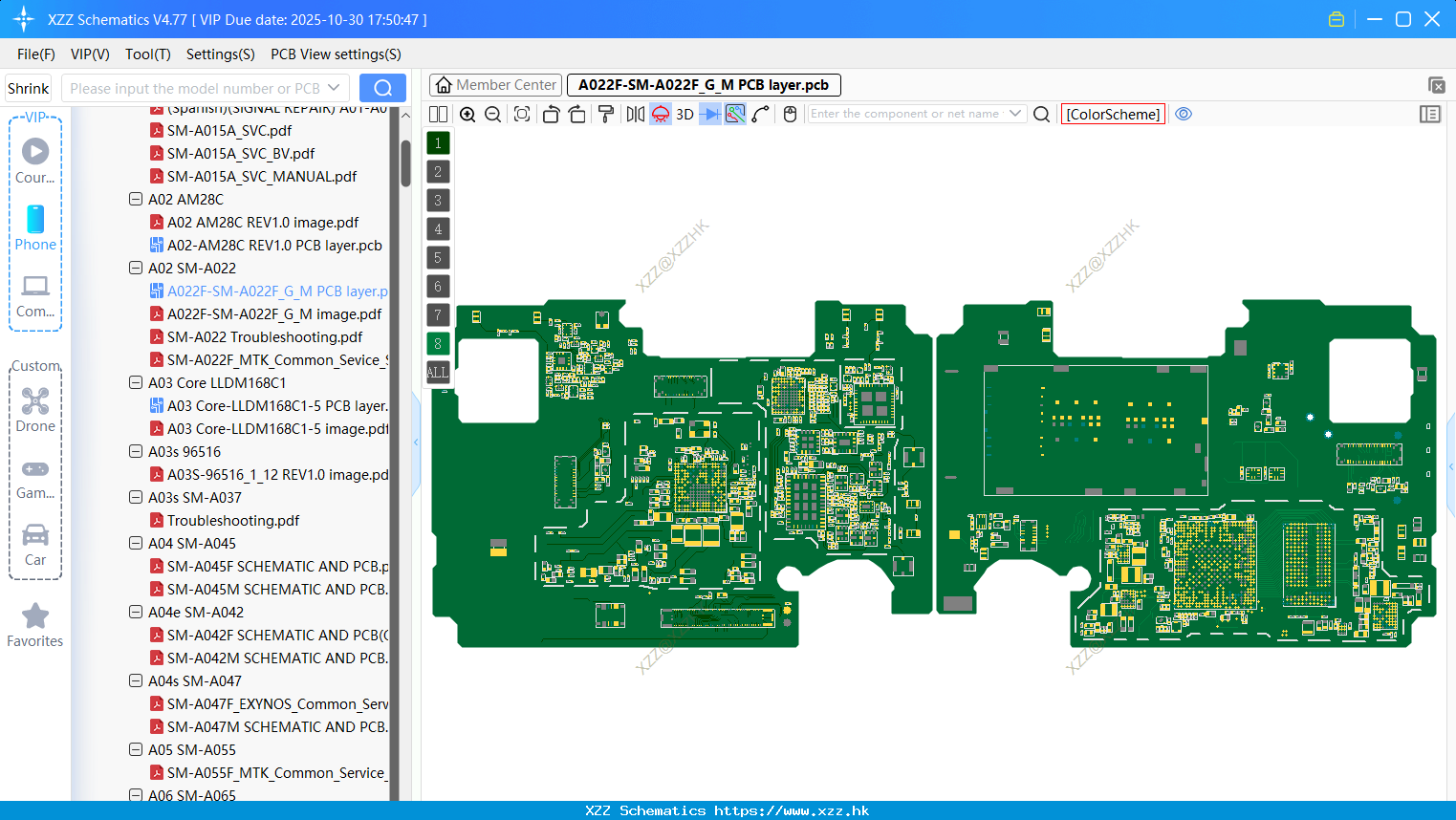Click the file tree vertical scrollbar
The height and width of the screenshot is (820, 1456).
(405, 162)
